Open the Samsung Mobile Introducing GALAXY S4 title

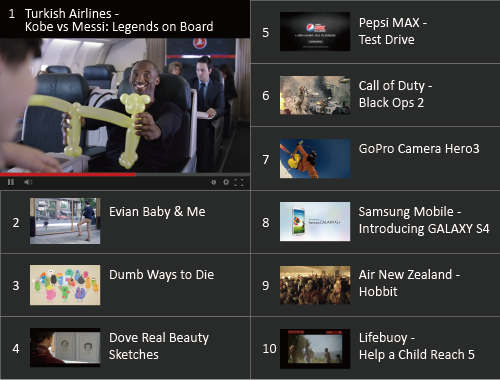(x=424, y=220)
